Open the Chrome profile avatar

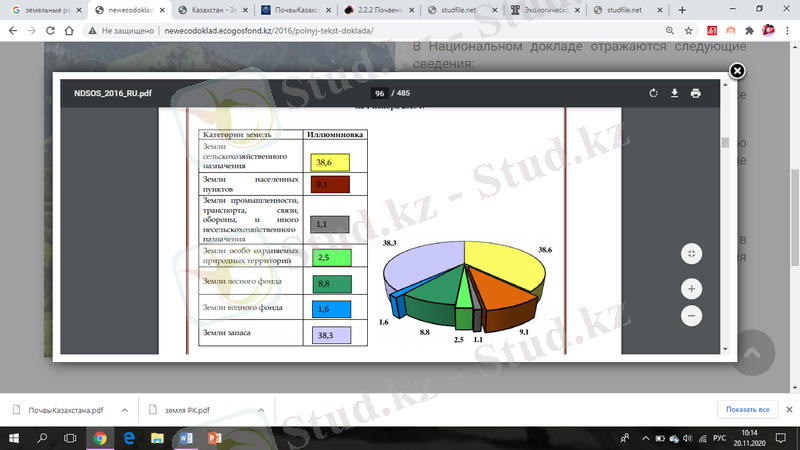[768, 31]
